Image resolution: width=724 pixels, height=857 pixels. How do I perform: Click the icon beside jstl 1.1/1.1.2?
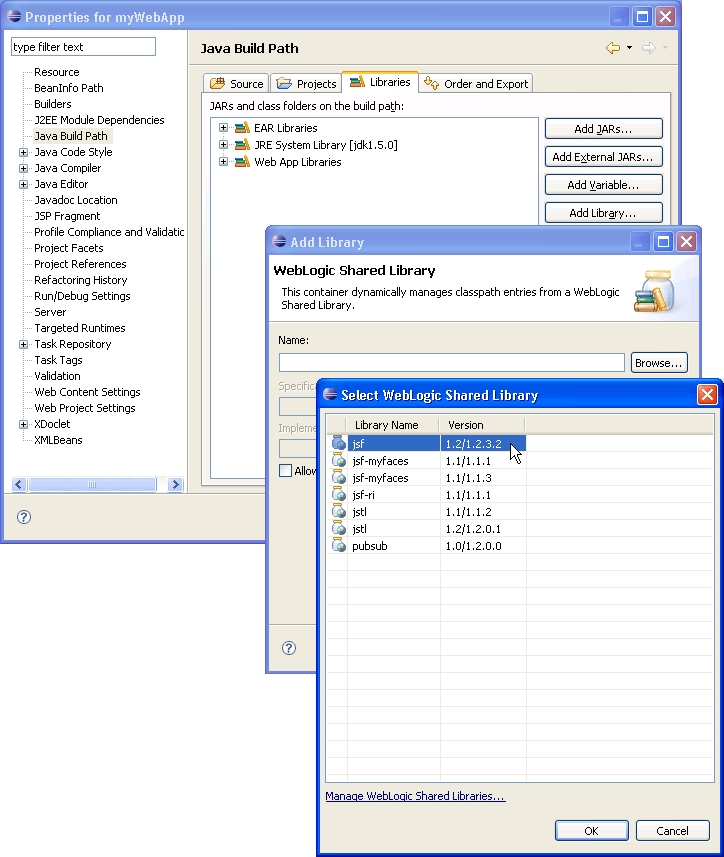click(x=339, y=511)
